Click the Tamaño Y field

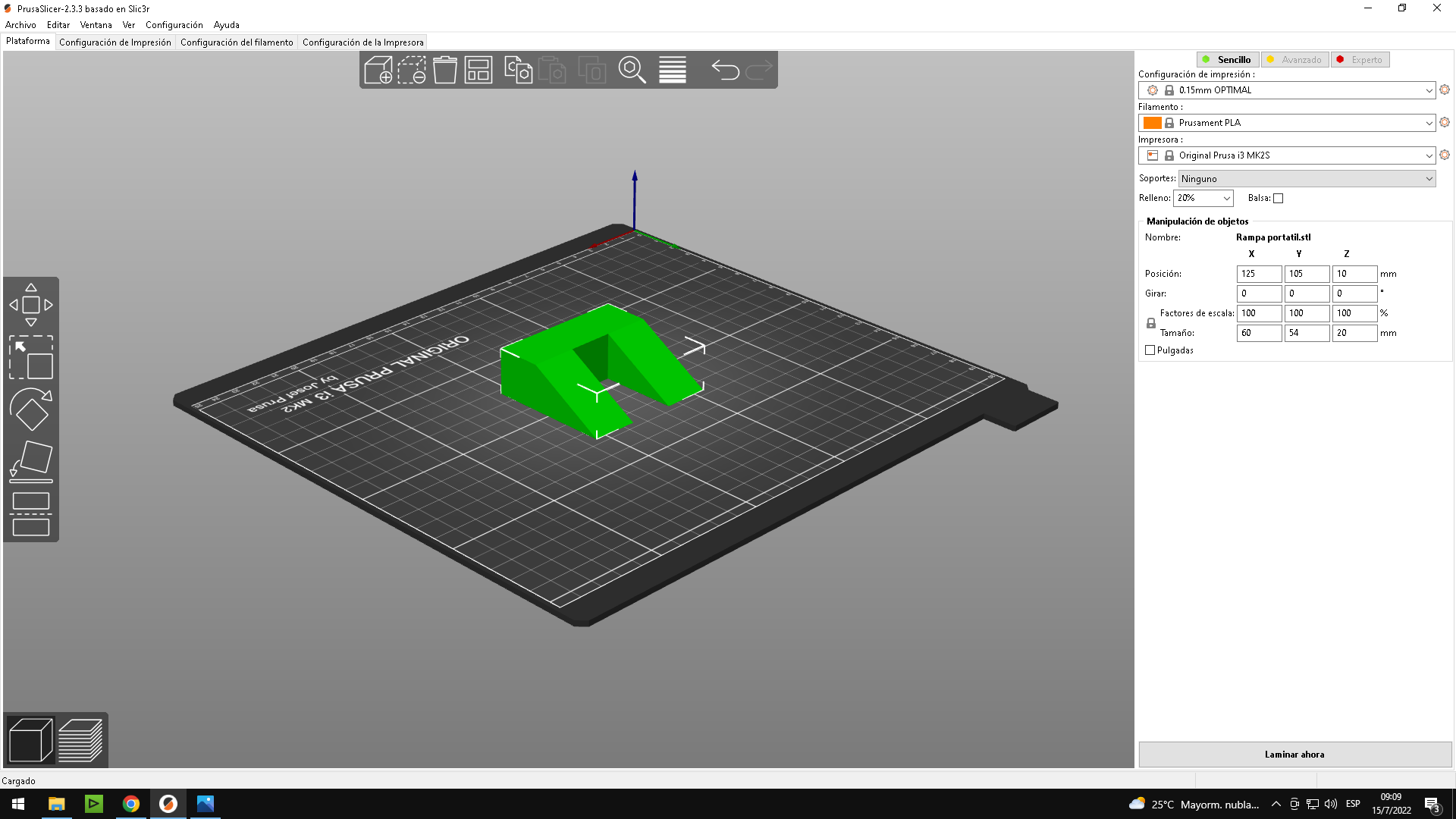pyautogui.click(x=1307, y=333)
